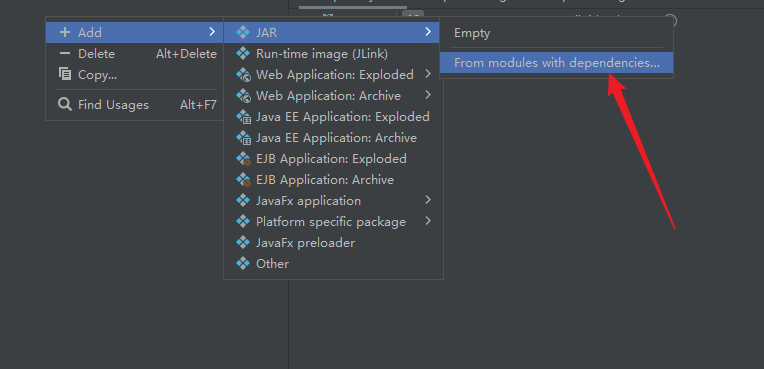Expand the JAR submenu arrow
764x369 pixels.
coord(428,32)
